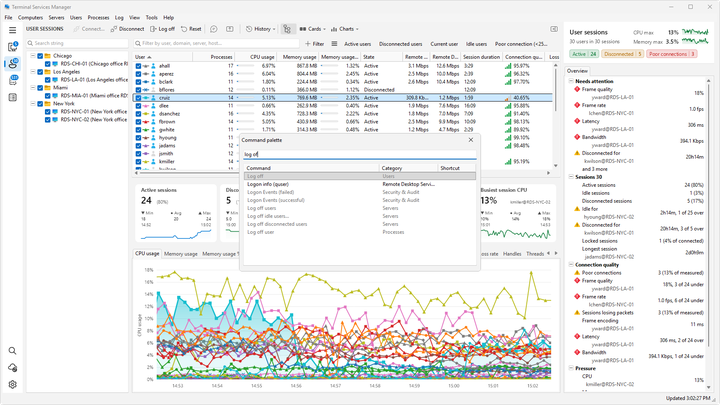
Task: Select Logon info (quser) command
Action: [x=360, y=184]
